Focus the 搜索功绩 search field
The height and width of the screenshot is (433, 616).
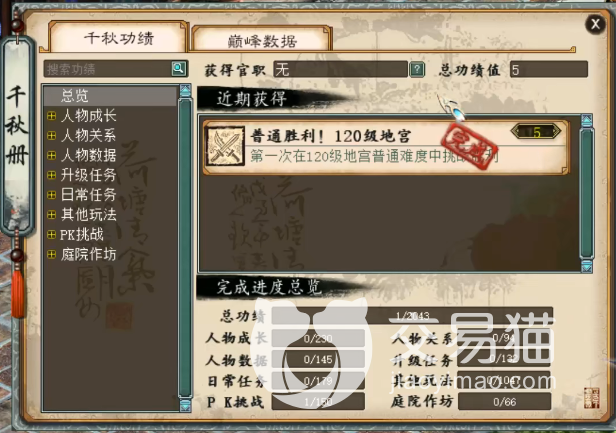pos(108,69)
